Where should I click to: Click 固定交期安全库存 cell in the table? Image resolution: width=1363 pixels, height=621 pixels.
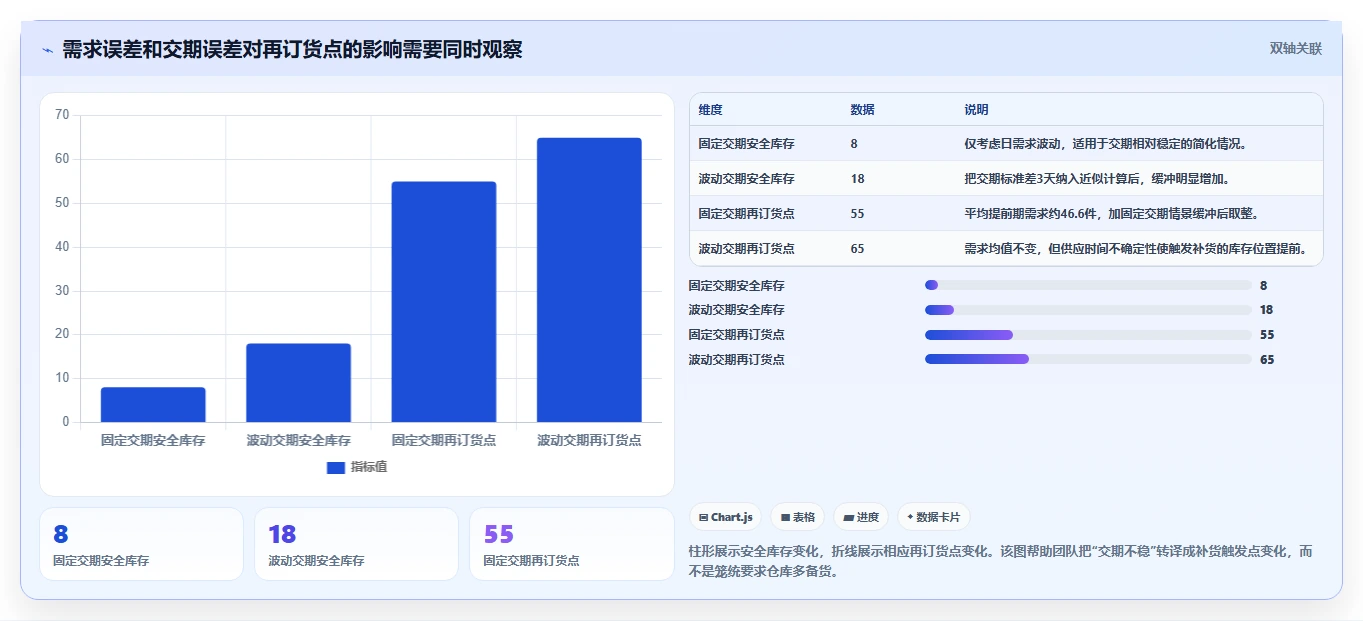[x=746, y=144]
